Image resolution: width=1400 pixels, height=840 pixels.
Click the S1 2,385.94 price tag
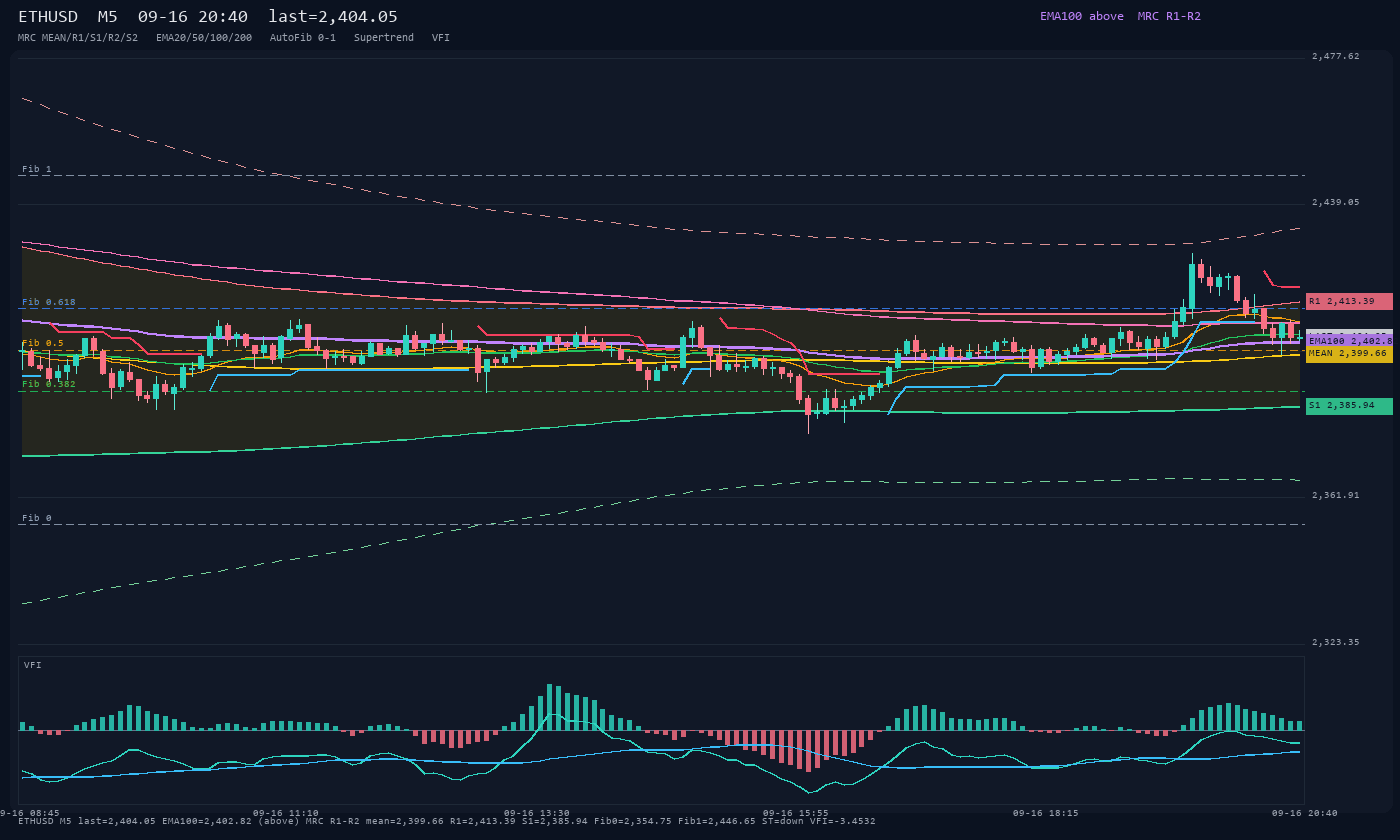click(x=1349, y=406)
